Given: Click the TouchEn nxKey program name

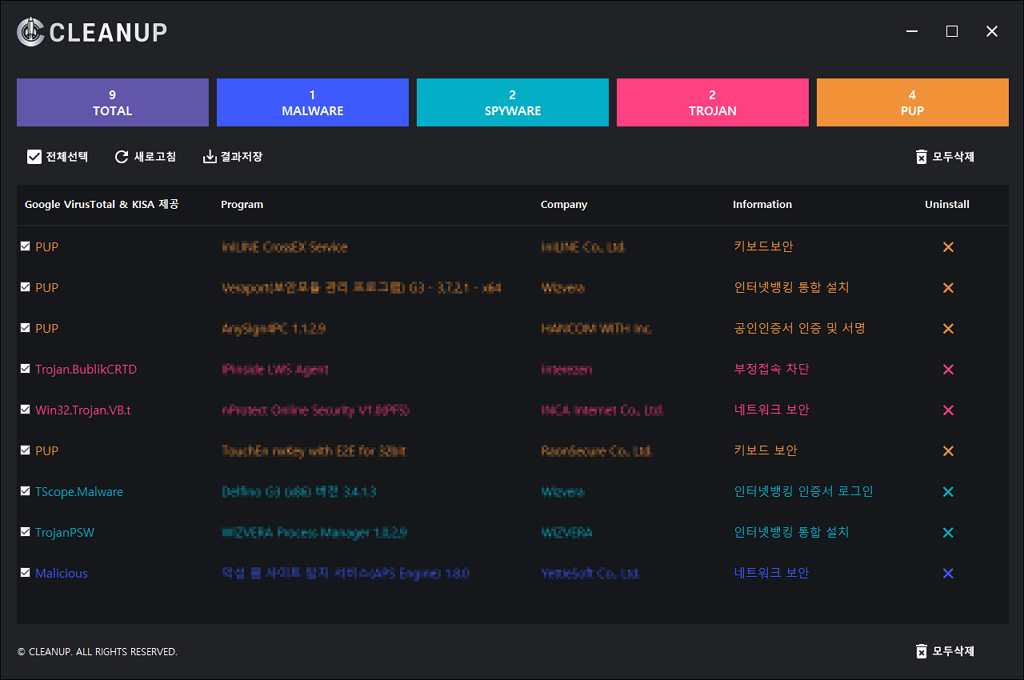Looking at the screenshot, I should [313, 451].
